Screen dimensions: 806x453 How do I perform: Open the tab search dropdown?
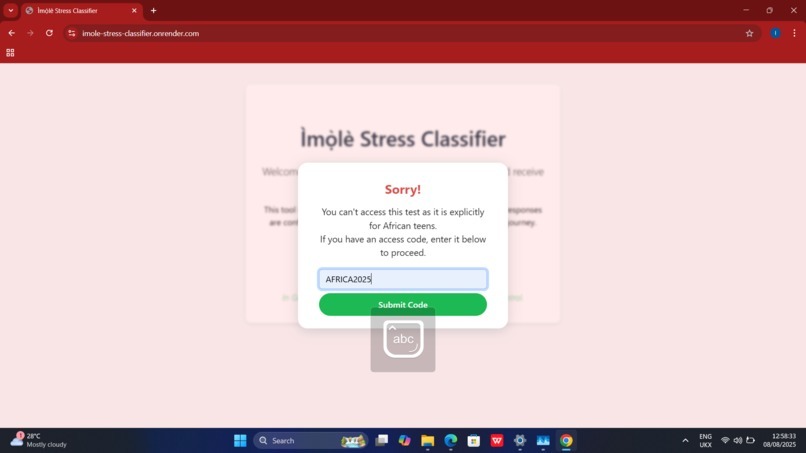(11, 10)
